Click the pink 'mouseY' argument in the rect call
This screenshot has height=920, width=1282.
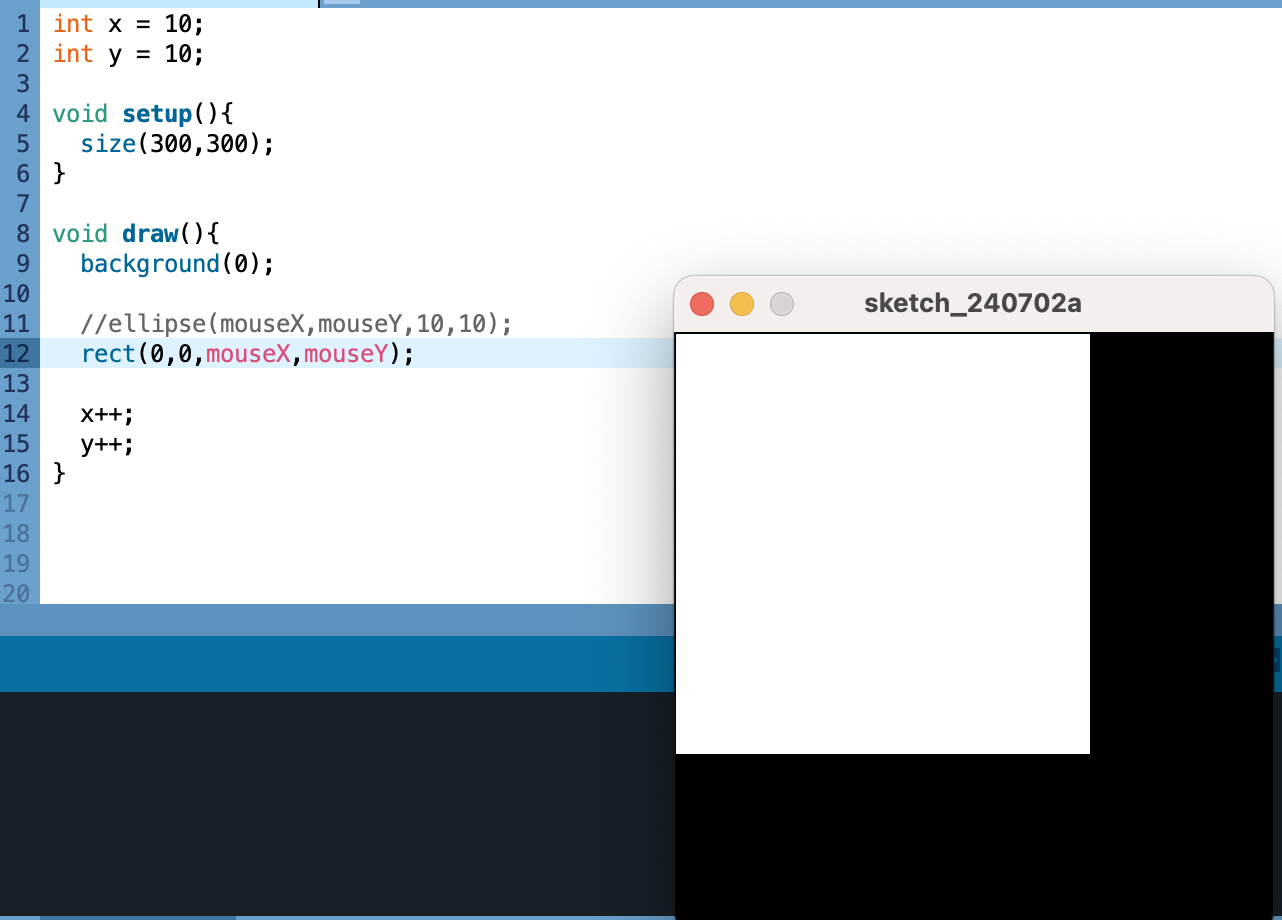pos(345,354)
